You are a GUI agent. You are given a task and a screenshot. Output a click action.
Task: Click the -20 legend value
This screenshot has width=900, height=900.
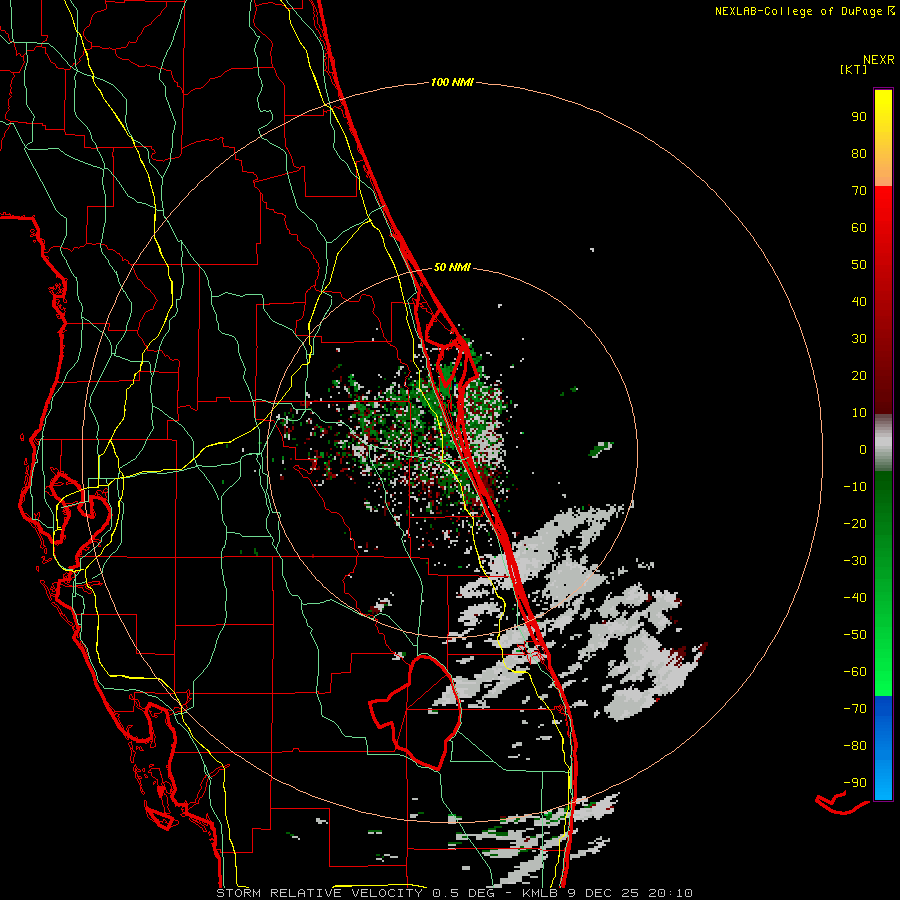coord(855,523)
